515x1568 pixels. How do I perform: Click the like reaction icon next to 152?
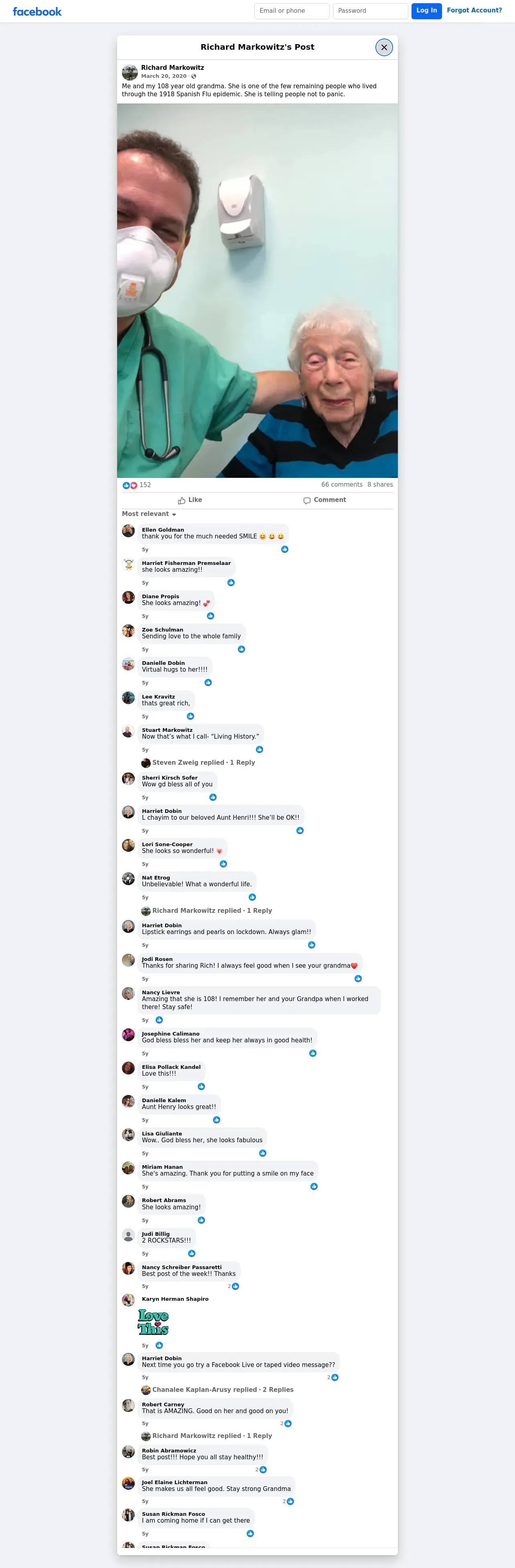click(126, 485)
